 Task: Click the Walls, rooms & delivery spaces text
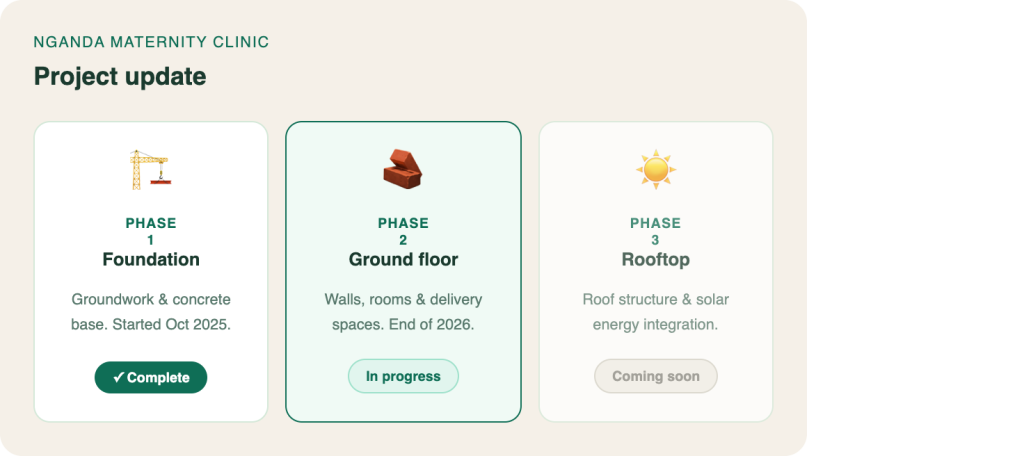coord(403,312)
